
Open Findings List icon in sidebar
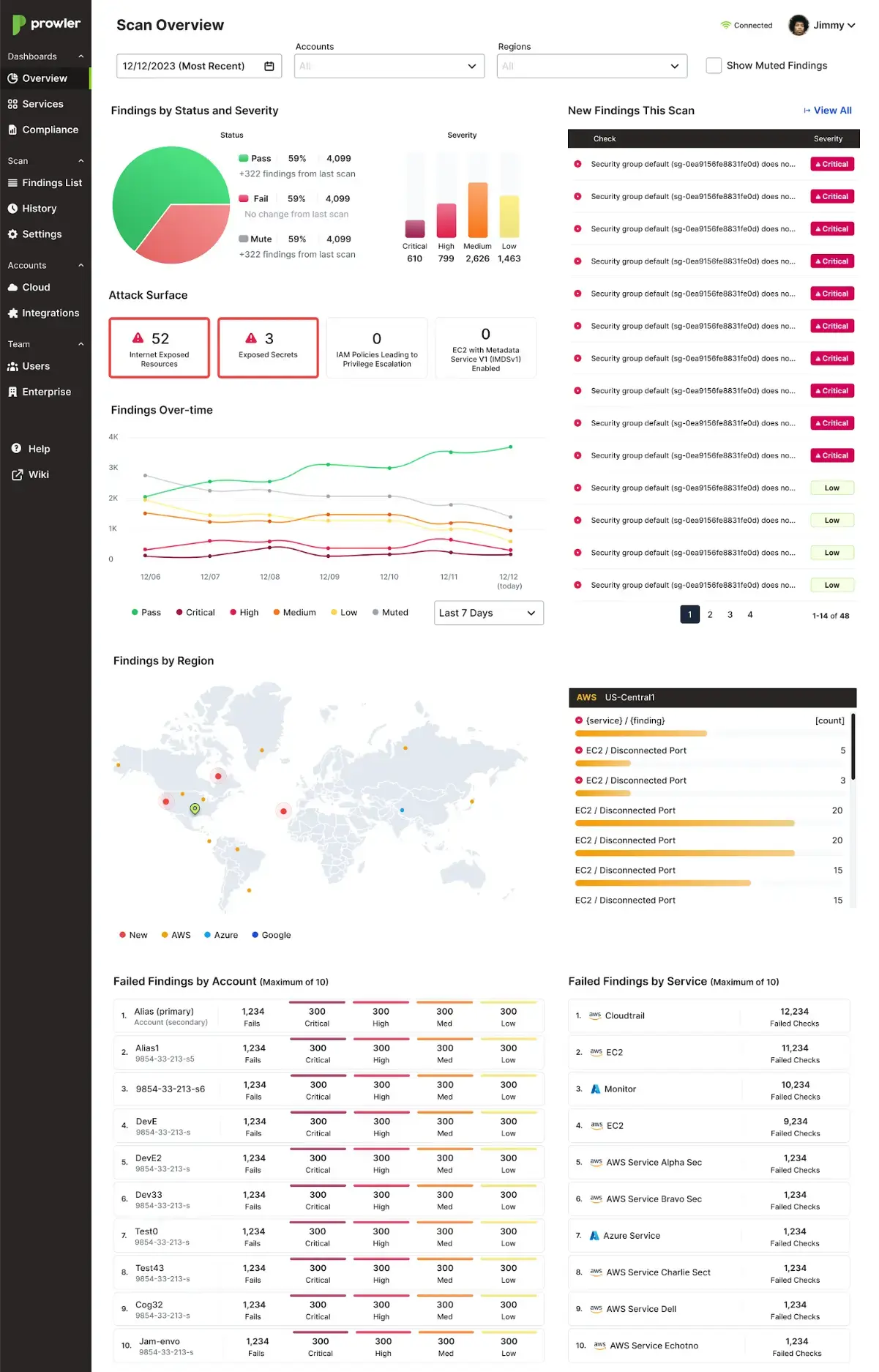pyautogui.click(x=12, y=183)
